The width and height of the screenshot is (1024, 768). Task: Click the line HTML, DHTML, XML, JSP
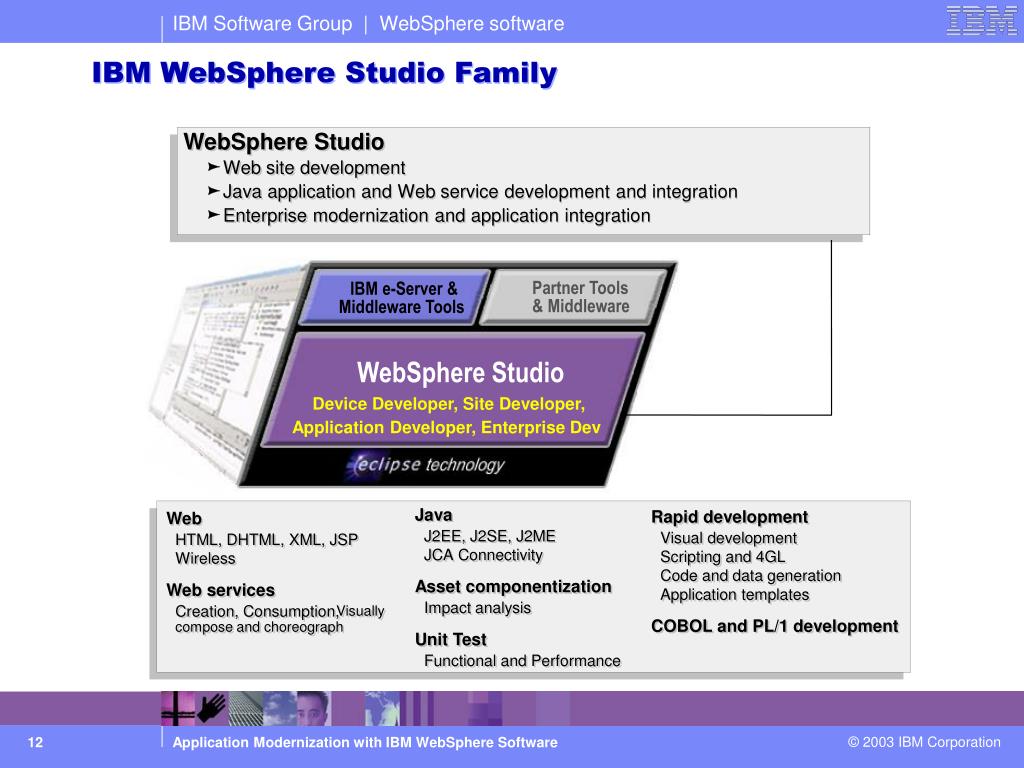click(x=266, y=540)
